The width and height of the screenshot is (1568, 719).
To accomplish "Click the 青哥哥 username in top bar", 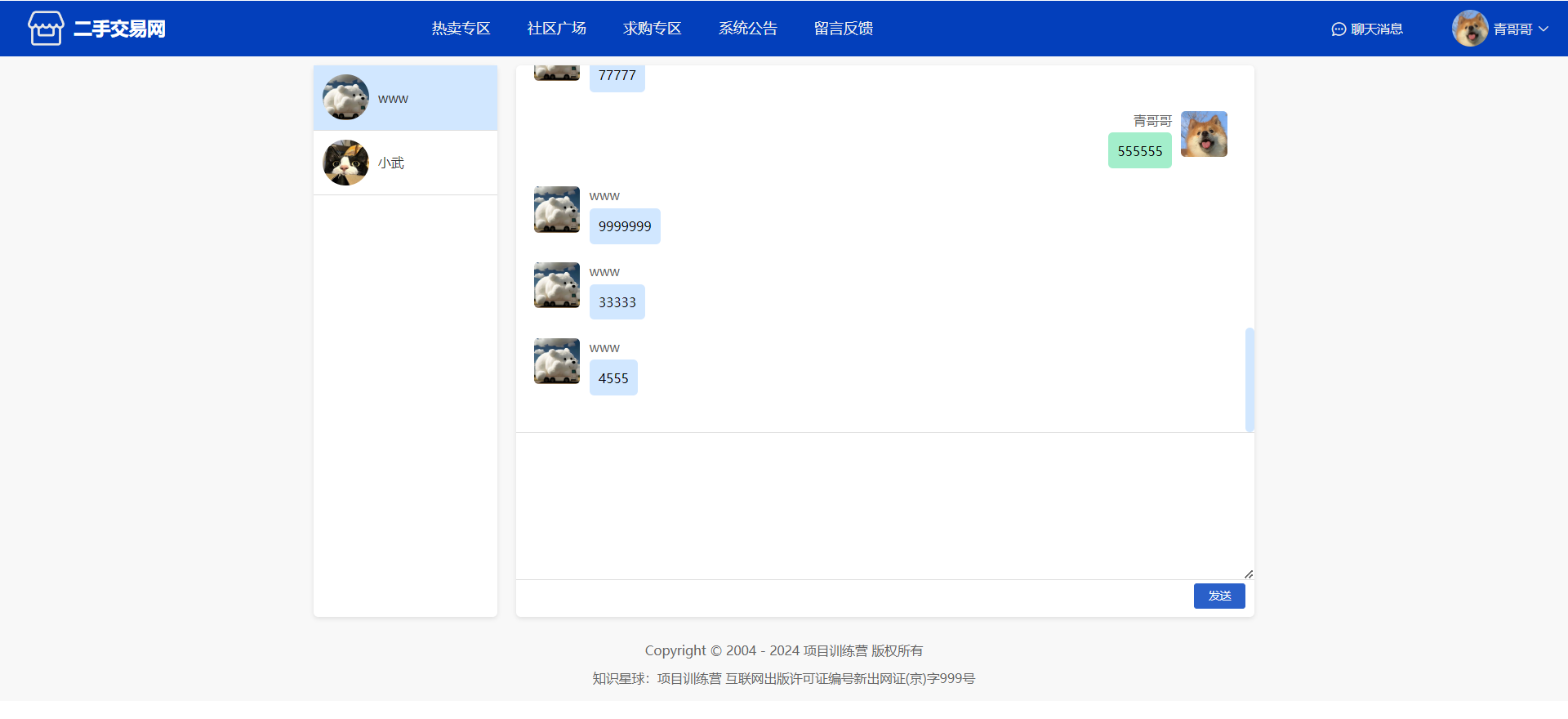I will [x=1512, y=29].
